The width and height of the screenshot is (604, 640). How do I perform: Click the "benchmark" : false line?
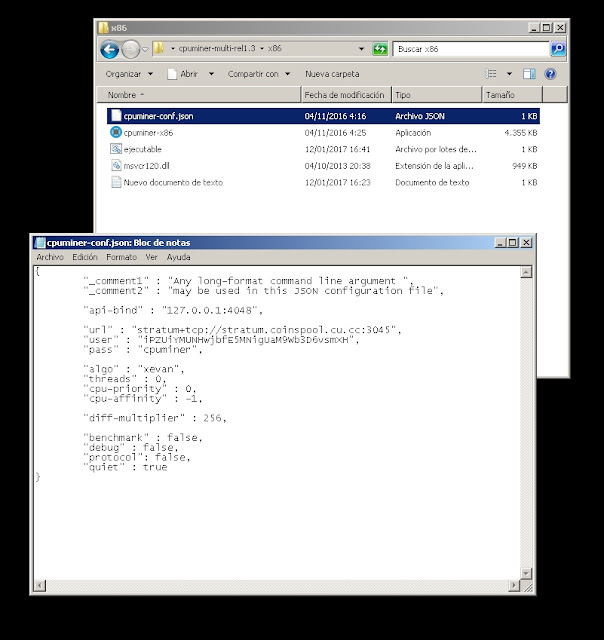[x=143, y=438]
